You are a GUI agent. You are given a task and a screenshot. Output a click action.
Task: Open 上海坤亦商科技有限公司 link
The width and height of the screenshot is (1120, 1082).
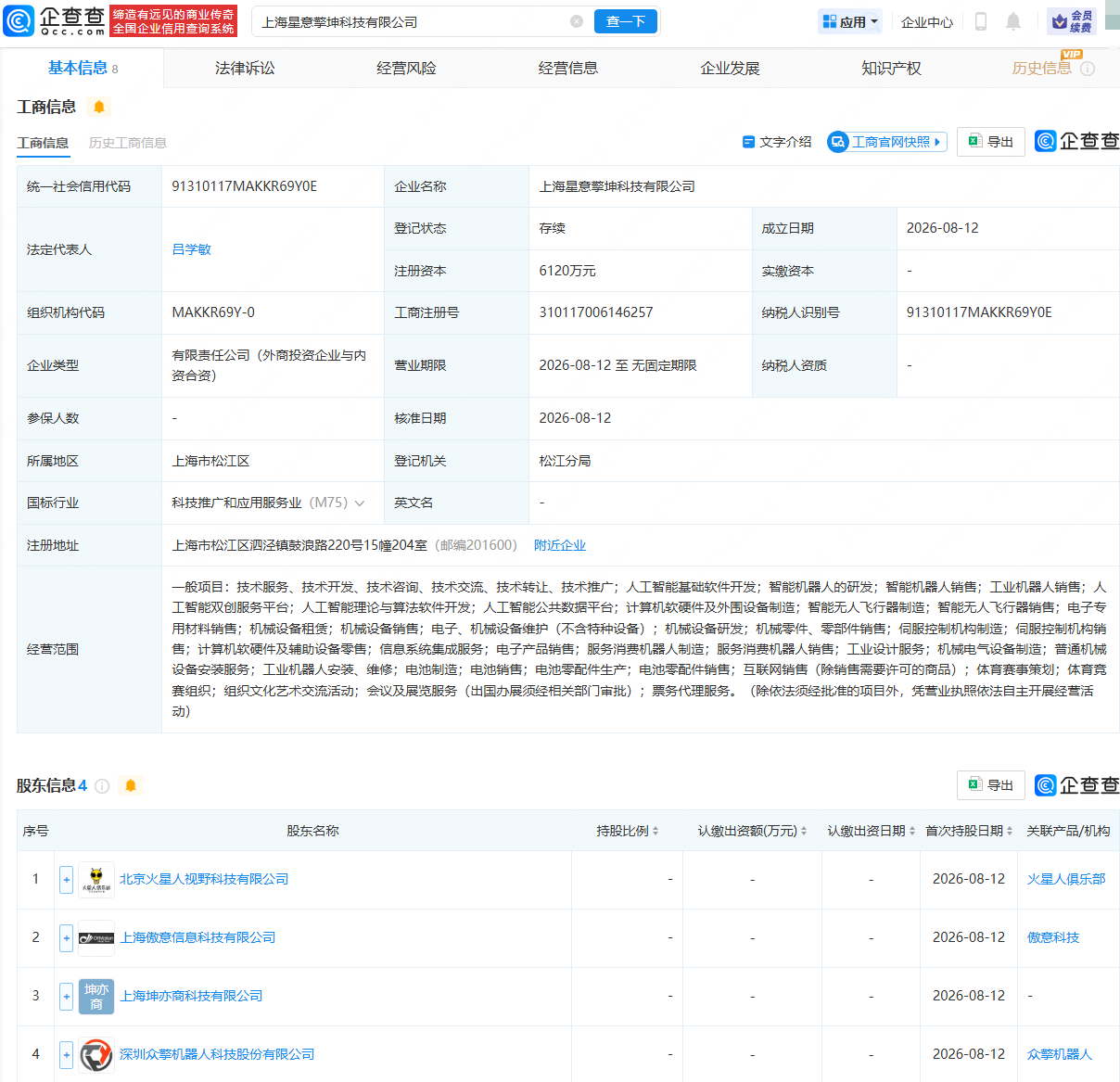[191, 996]
